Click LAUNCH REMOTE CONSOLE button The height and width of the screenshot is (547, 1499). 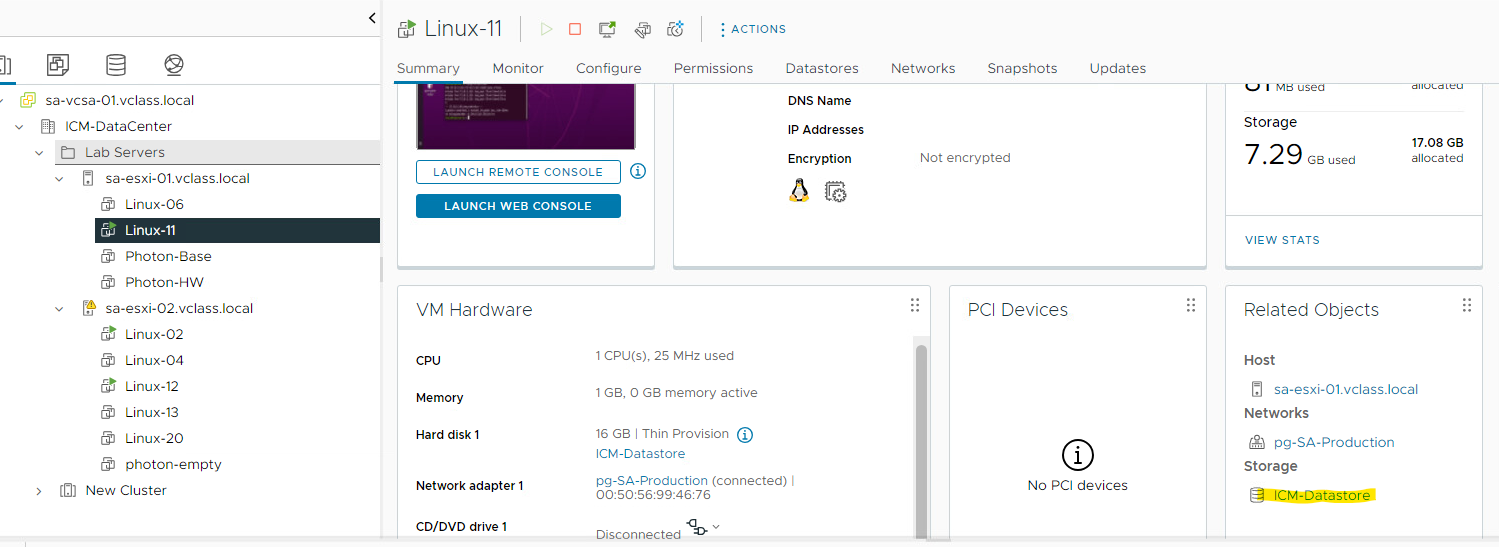pos(518,172)
